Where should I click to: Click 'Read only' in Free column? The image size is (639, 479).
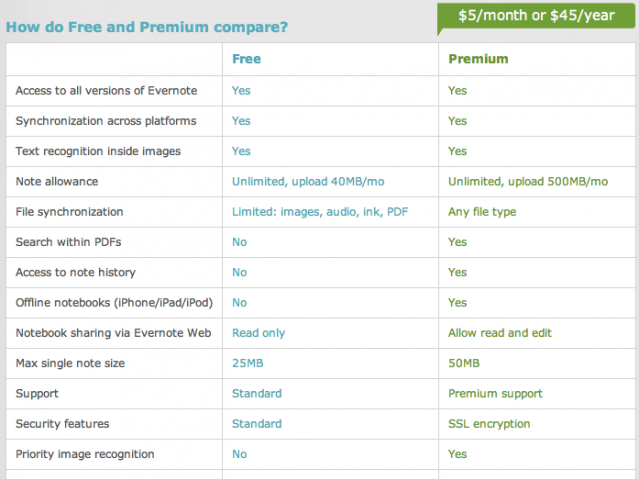pyautogui.click(x=258, y=333)
